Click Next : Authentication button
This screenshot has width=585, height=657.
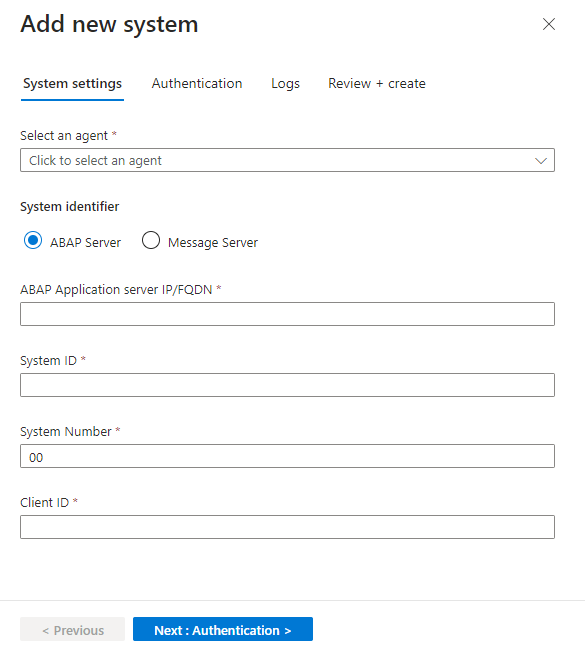[223, 629]
